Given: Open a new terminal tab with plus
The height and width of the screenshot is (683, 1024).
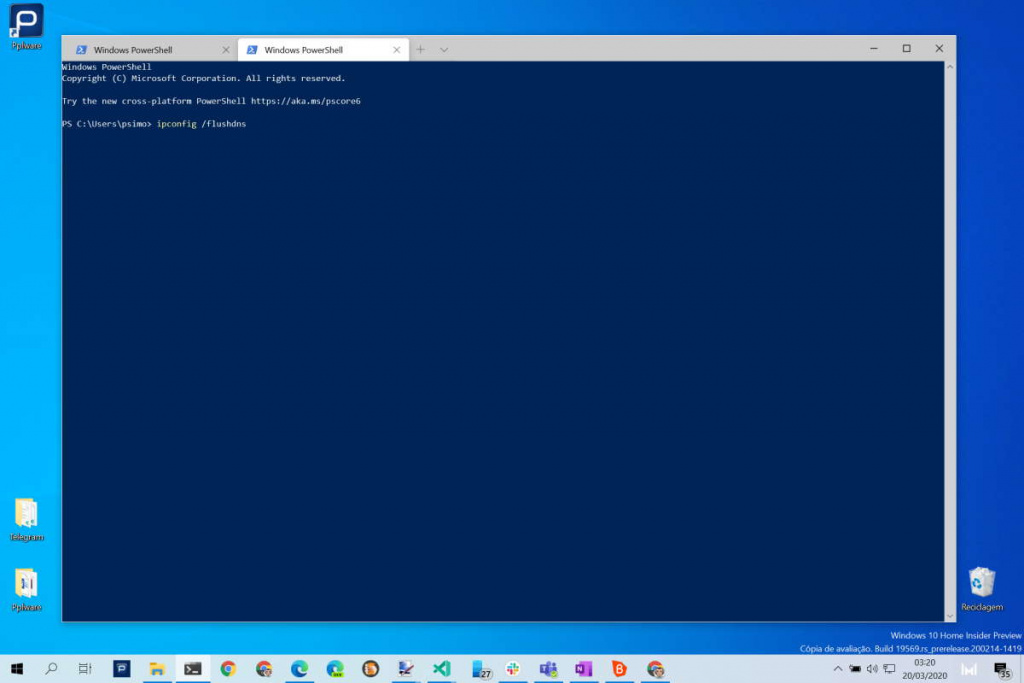Looking at the screenshot, I should 420,50.
